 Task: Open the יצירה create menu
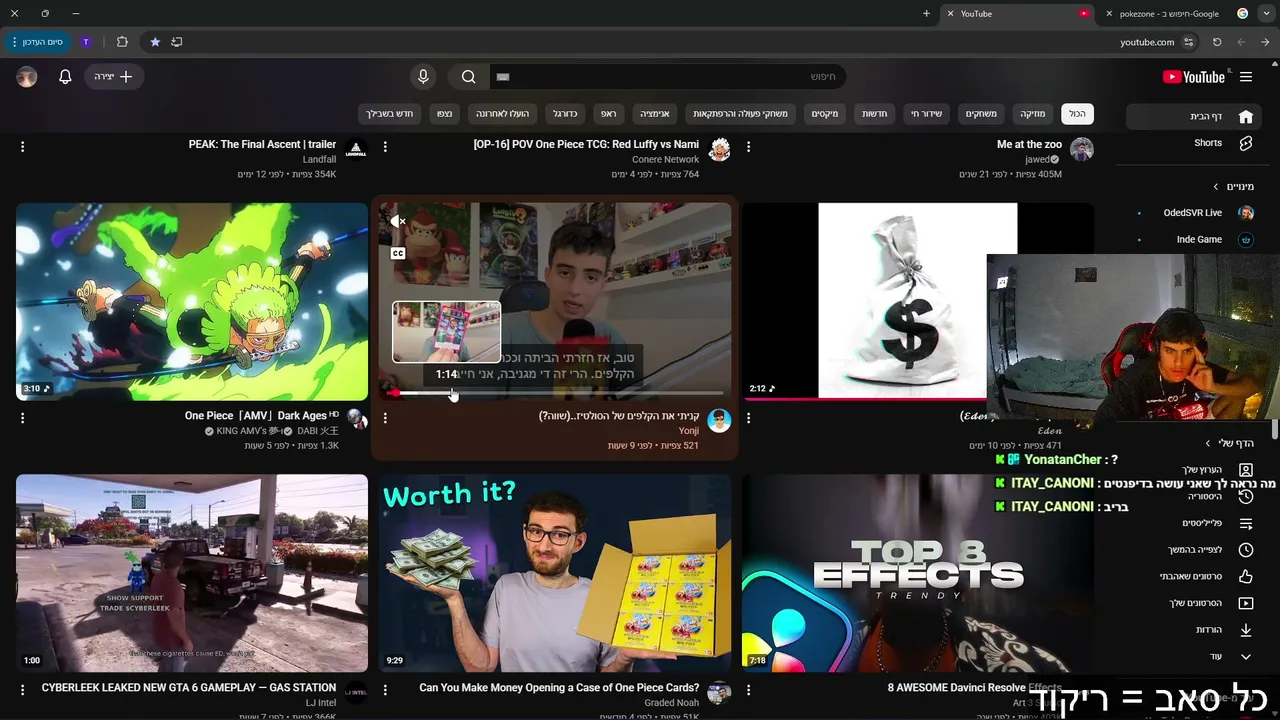tap(114, 77)
